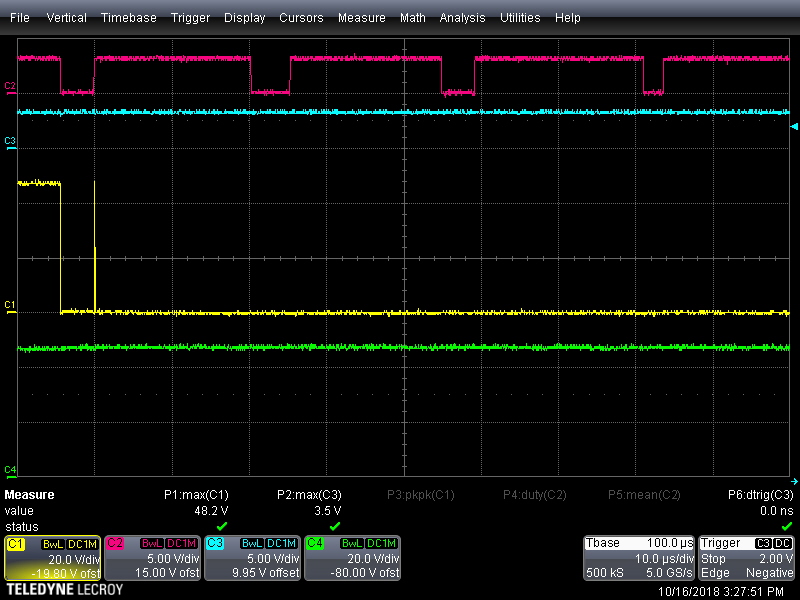Click the 2.00 V trigger level value
The width and height of the screenshot is (800, 600).
click(776, 559)
